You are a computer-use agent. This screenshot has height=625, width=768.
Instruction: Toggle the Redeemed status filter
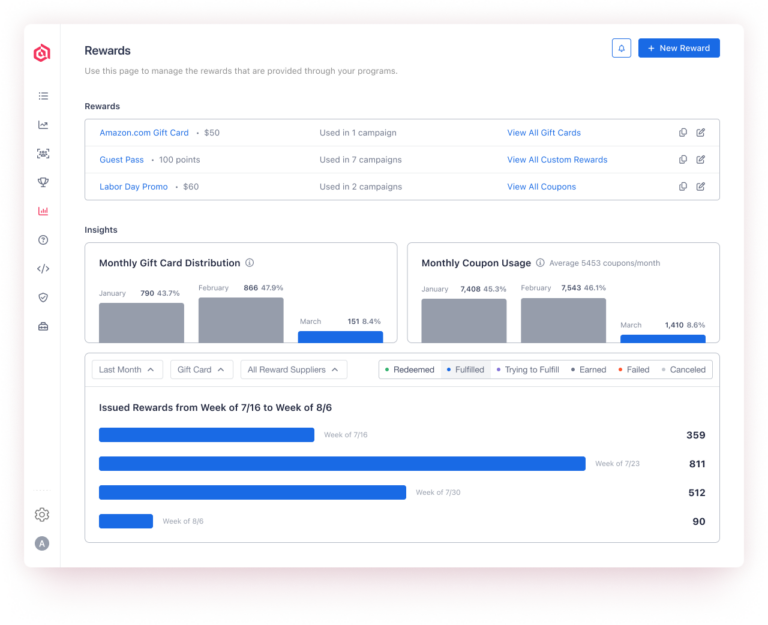(409, 370)
